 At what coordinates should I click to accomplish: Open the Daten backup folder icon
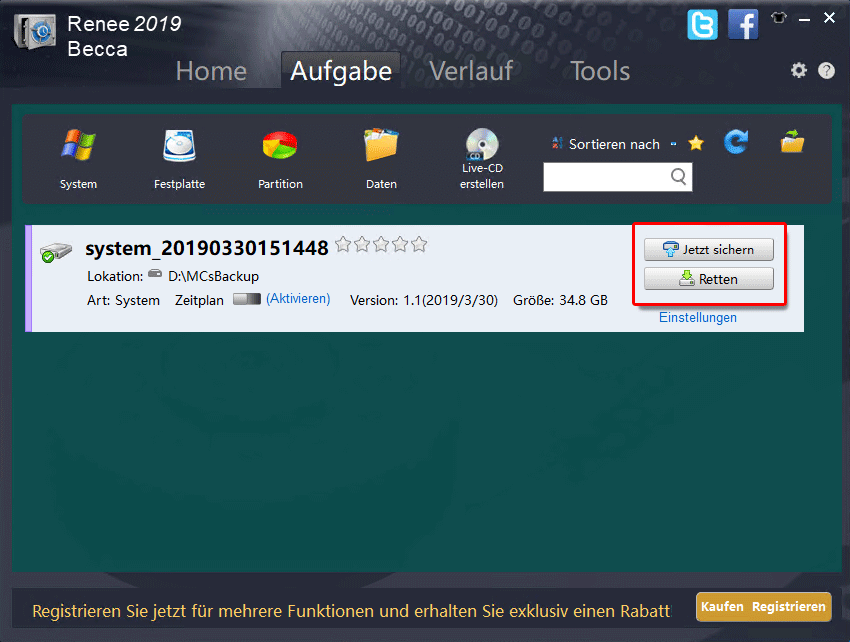(381, 145)
